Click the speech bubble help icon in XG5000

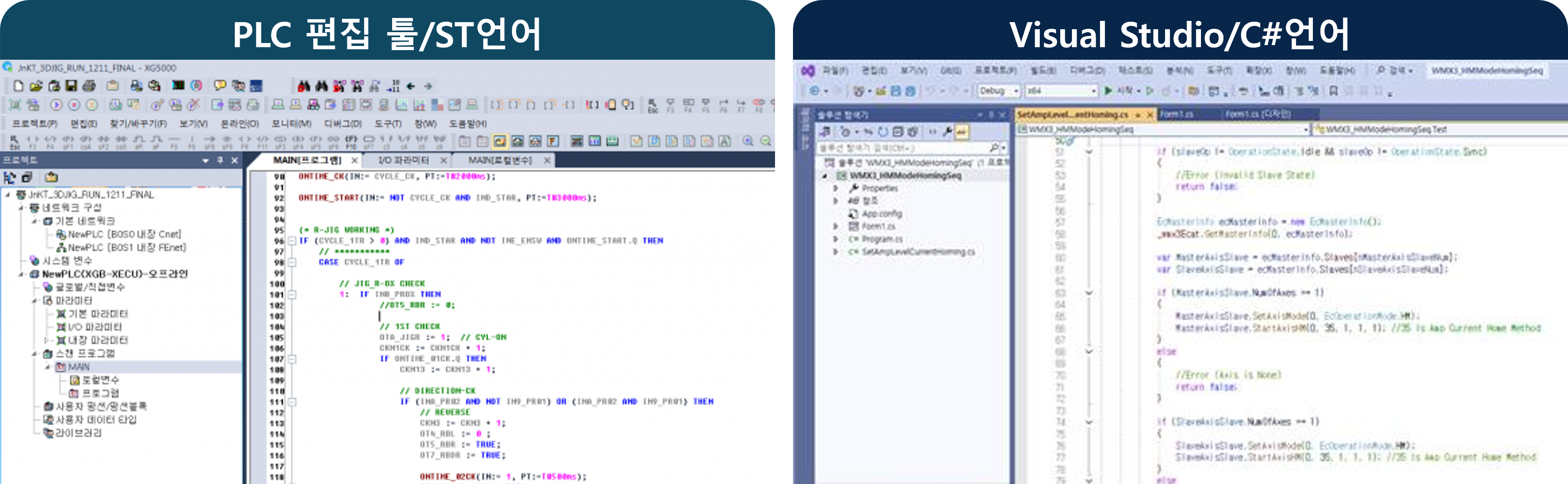coord(220,86)
